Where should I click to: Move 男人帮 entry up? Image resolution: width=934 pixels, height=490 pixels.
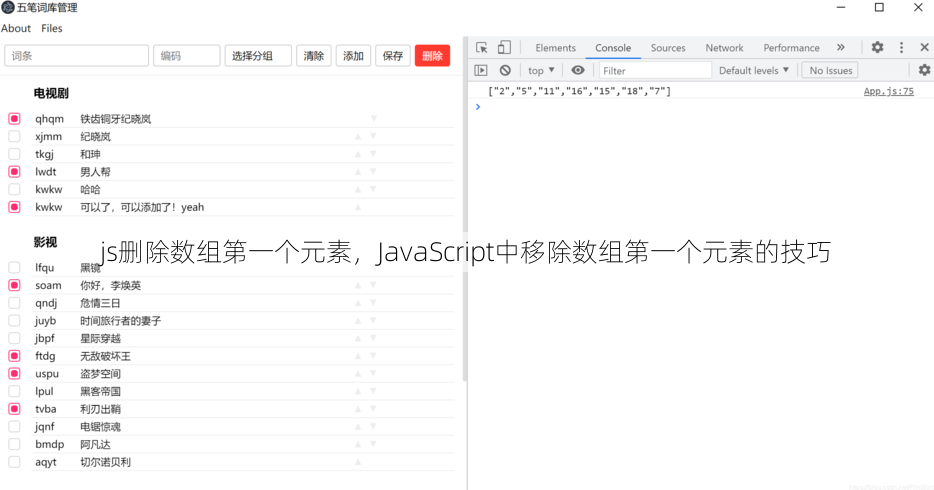pos(358,171)
